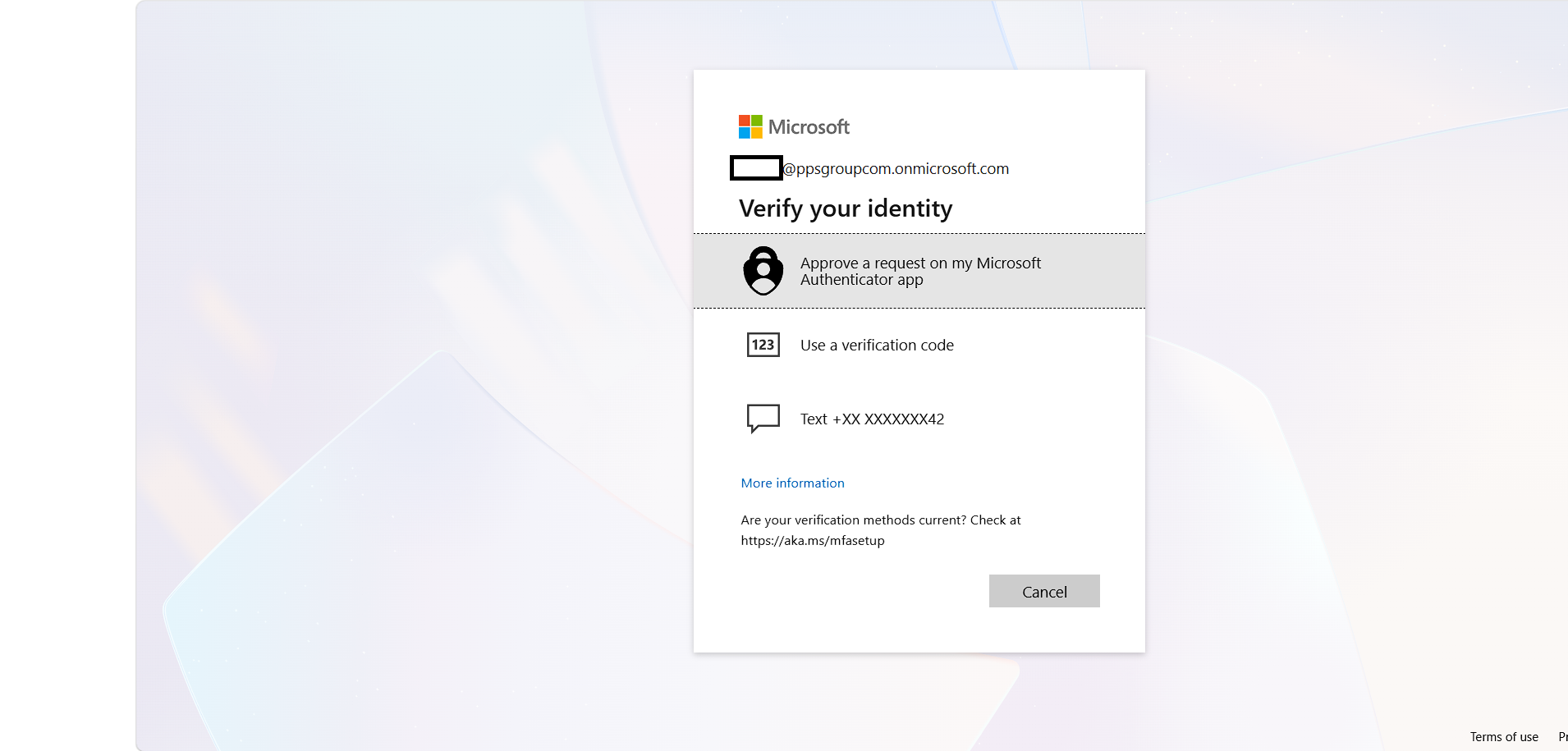Screen dimensions: 1568x751
Task: Click the text message speech bubble icon
Action: (763, 419)
